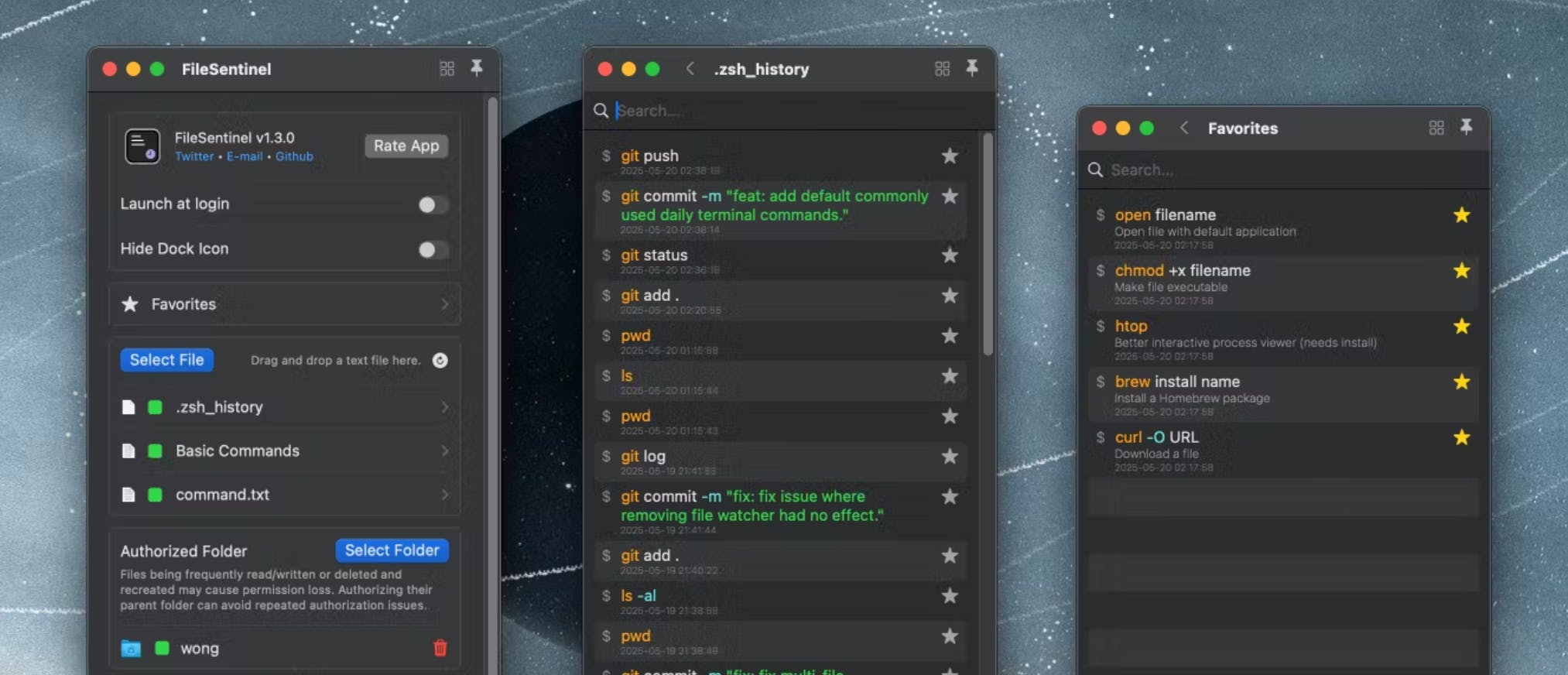Screen dimensions: 1568x675
Task: Star the 'feat: add default' commit command
Action: coord(950,197)
